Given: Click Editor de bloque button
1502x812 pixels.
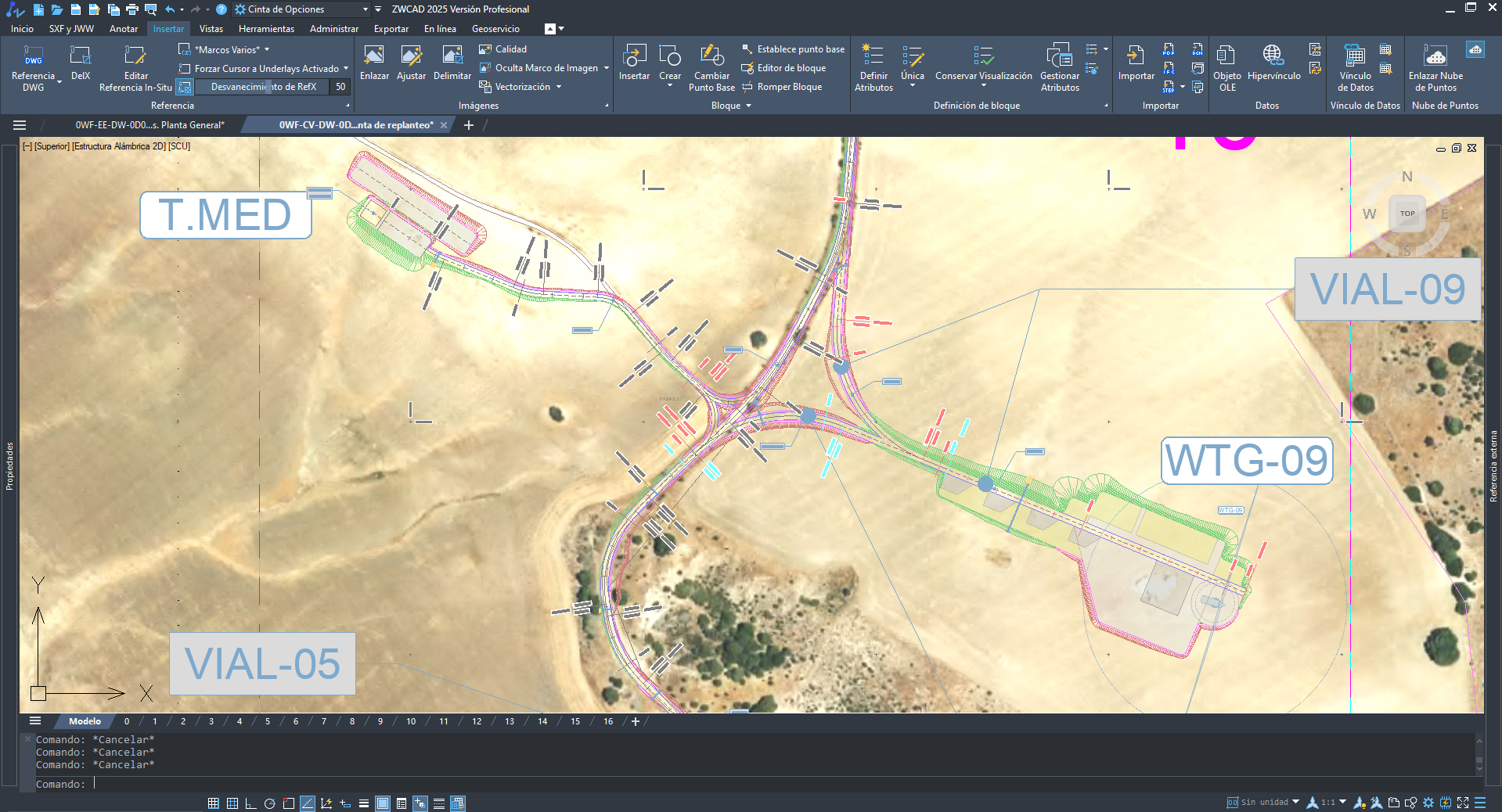Looking at the screenshot, I should (x=791, y=68).
